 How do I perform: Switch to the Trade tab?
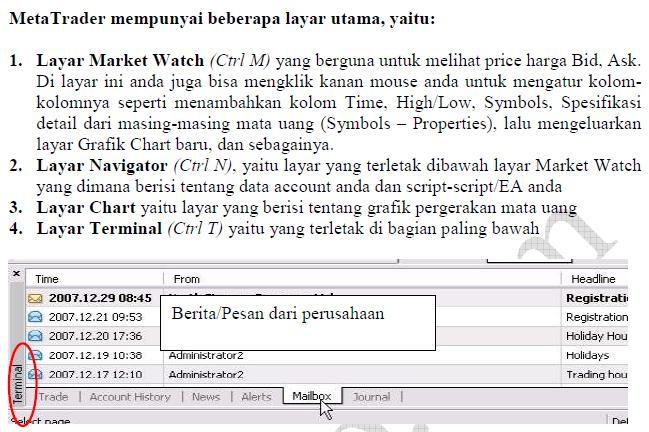click(x=53, y=397)
